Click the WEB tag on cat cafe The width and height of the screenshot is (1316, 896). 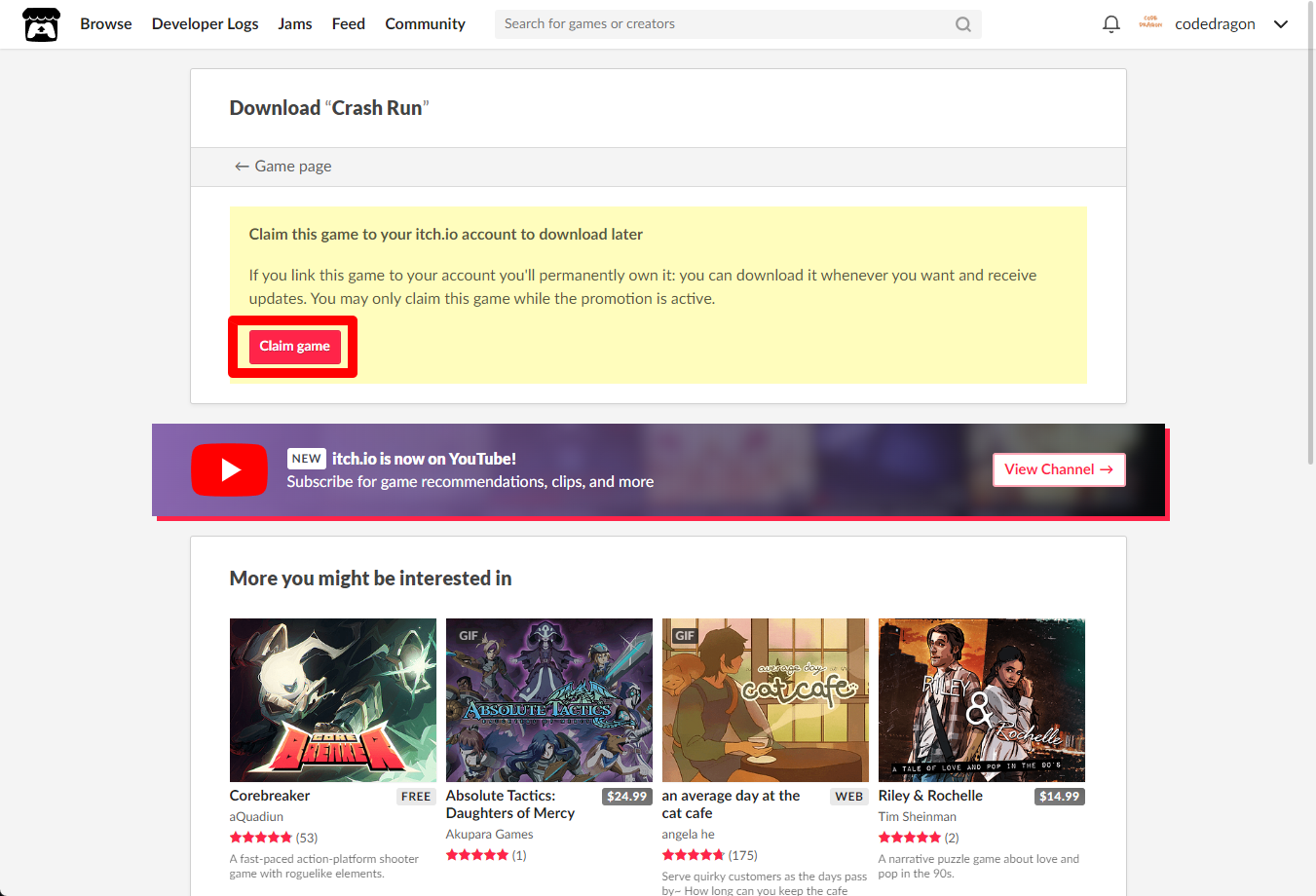pos(849,797)
